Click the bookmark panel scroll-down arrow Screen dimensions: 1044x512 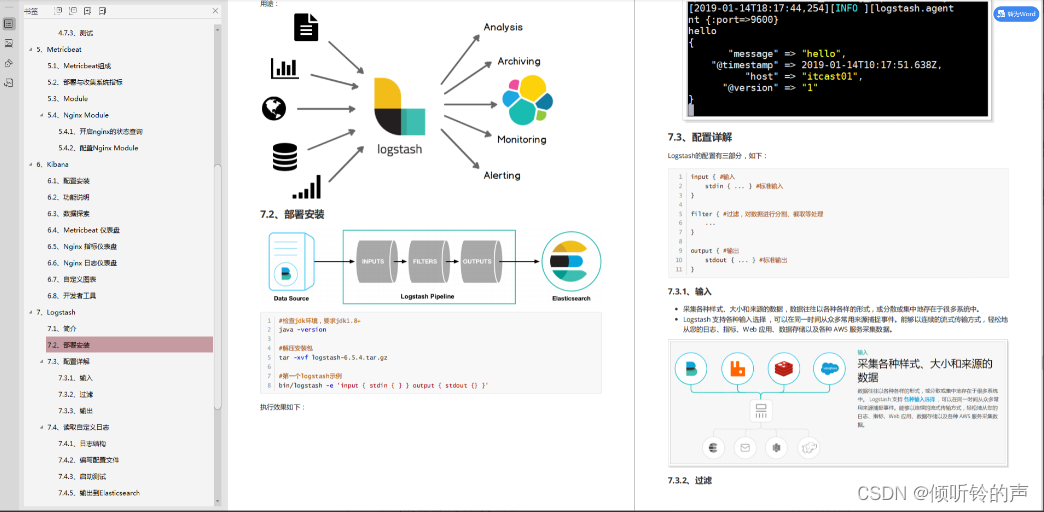[x=218, y=501]
